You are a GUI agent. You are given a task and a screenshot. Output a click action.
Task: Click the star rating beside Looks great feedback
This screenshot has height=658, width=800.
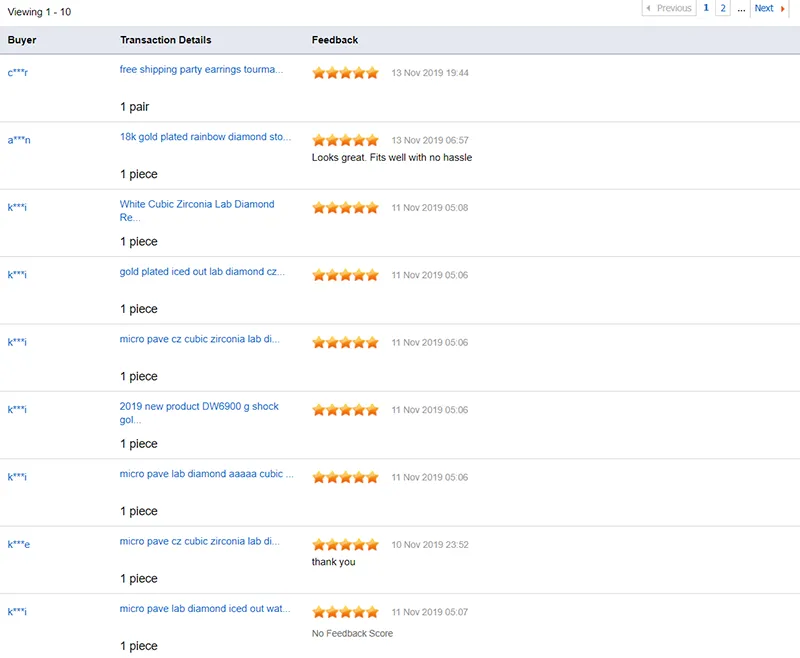pyautogui.click(x=345, y=140)
